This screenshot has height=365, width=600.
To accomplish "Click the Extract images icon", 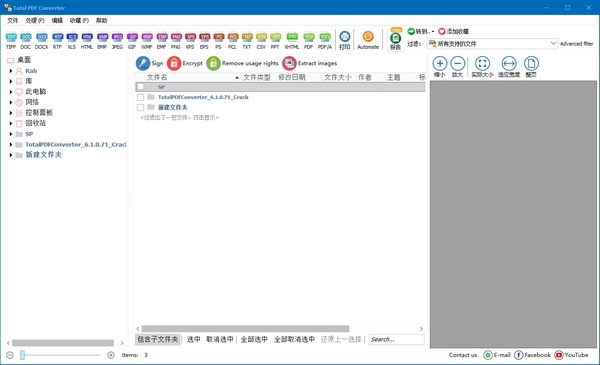I will point(289,63).
